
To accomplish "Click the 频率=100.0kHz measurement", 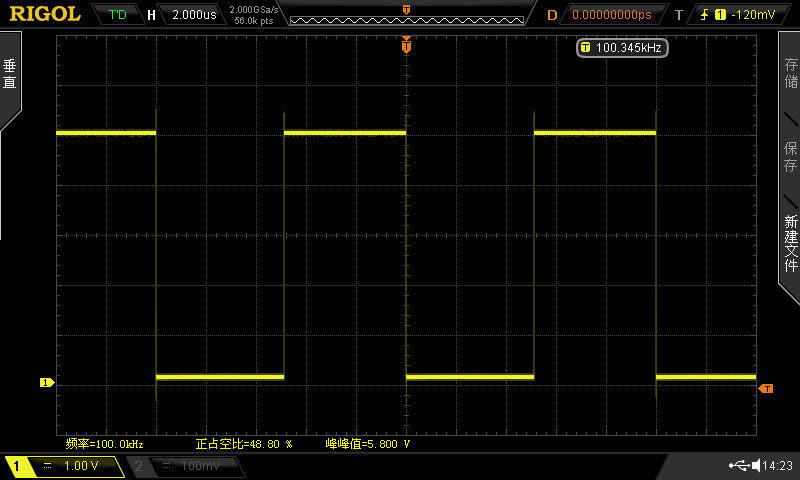I will pos(105,444).
